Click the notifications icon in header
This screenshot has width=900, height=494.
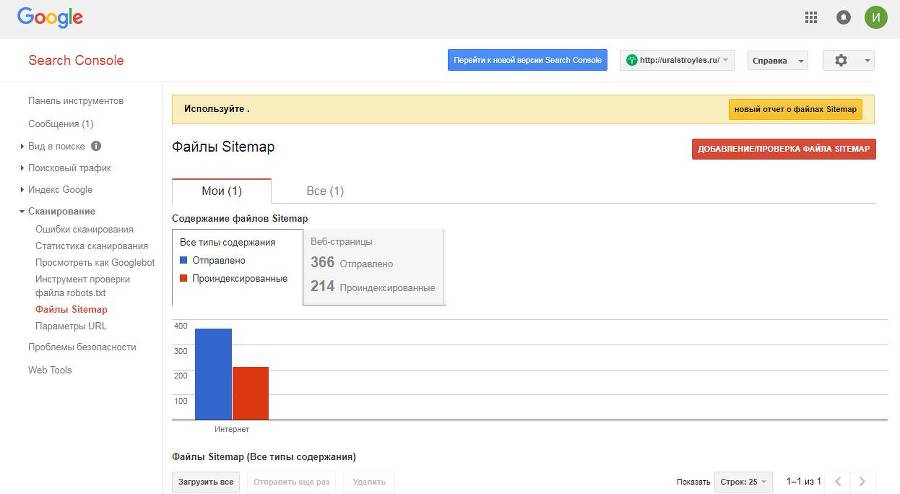[843, 17]
